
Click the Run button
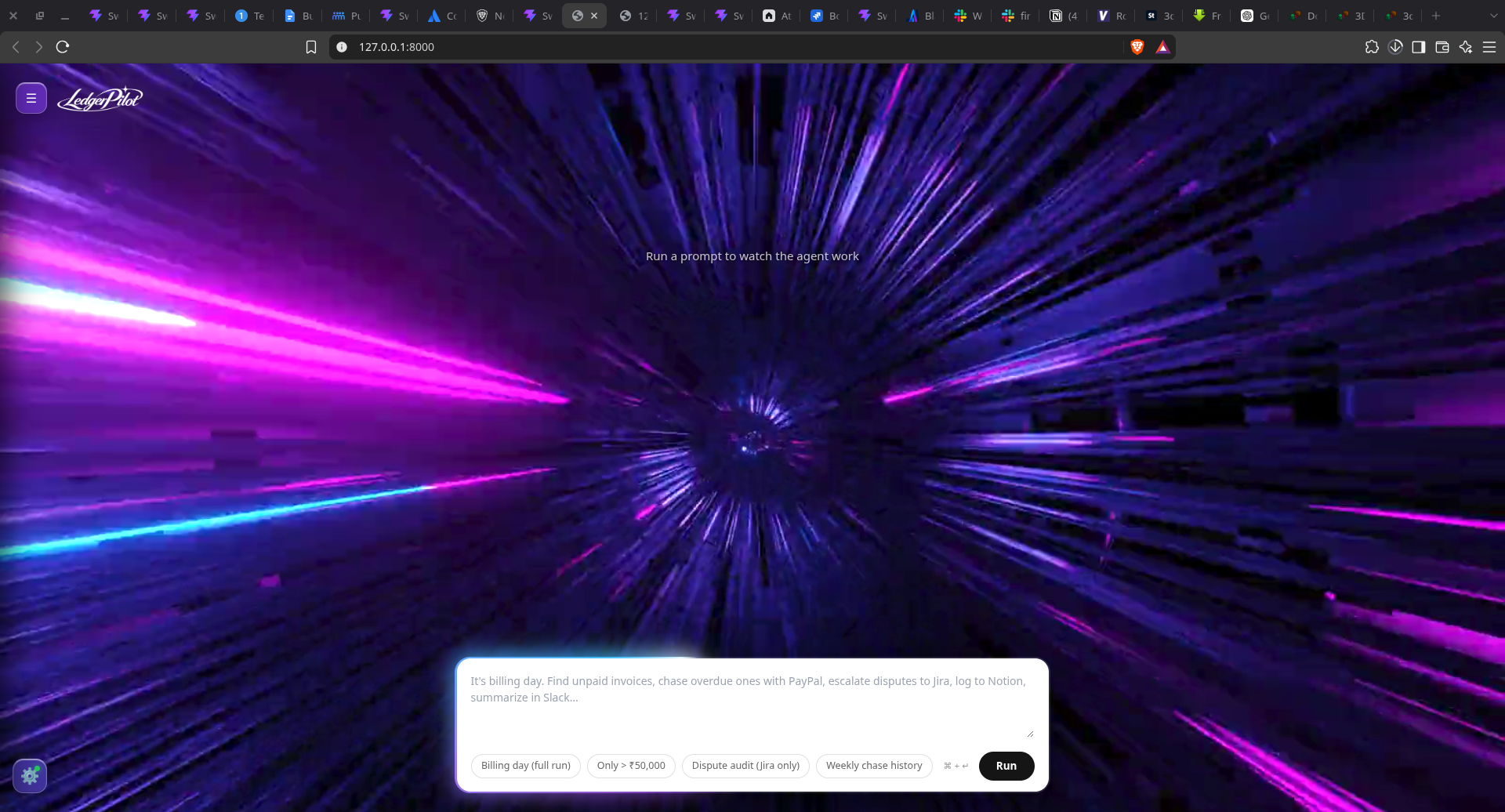coord(1006,766)
